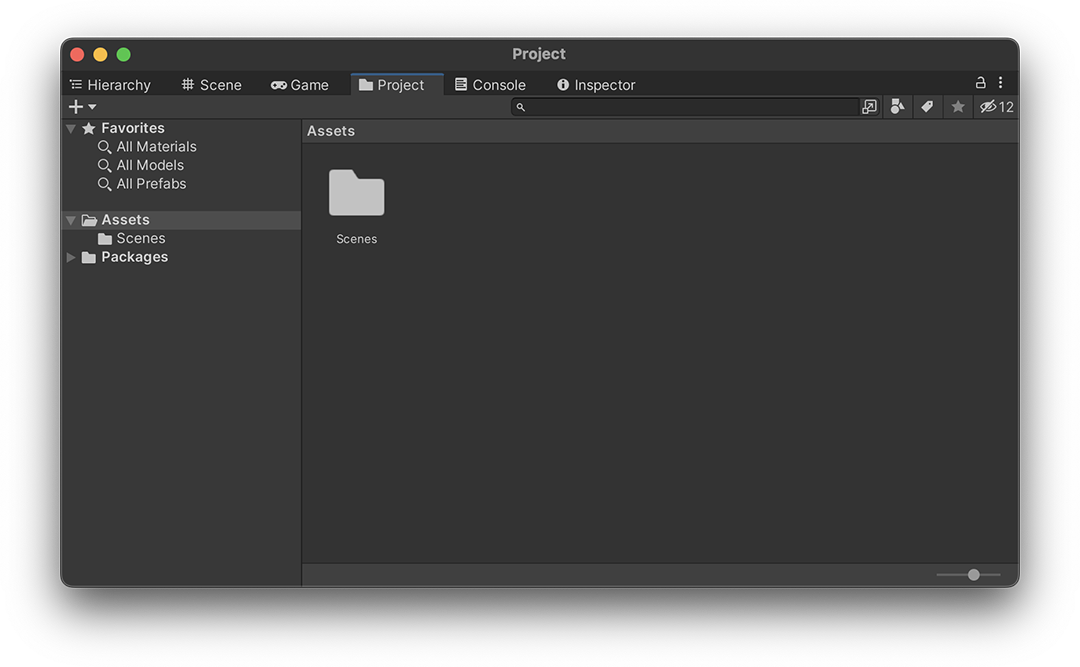
Task: Toggle the panel lock icon
Action: (x=980, y=83)
